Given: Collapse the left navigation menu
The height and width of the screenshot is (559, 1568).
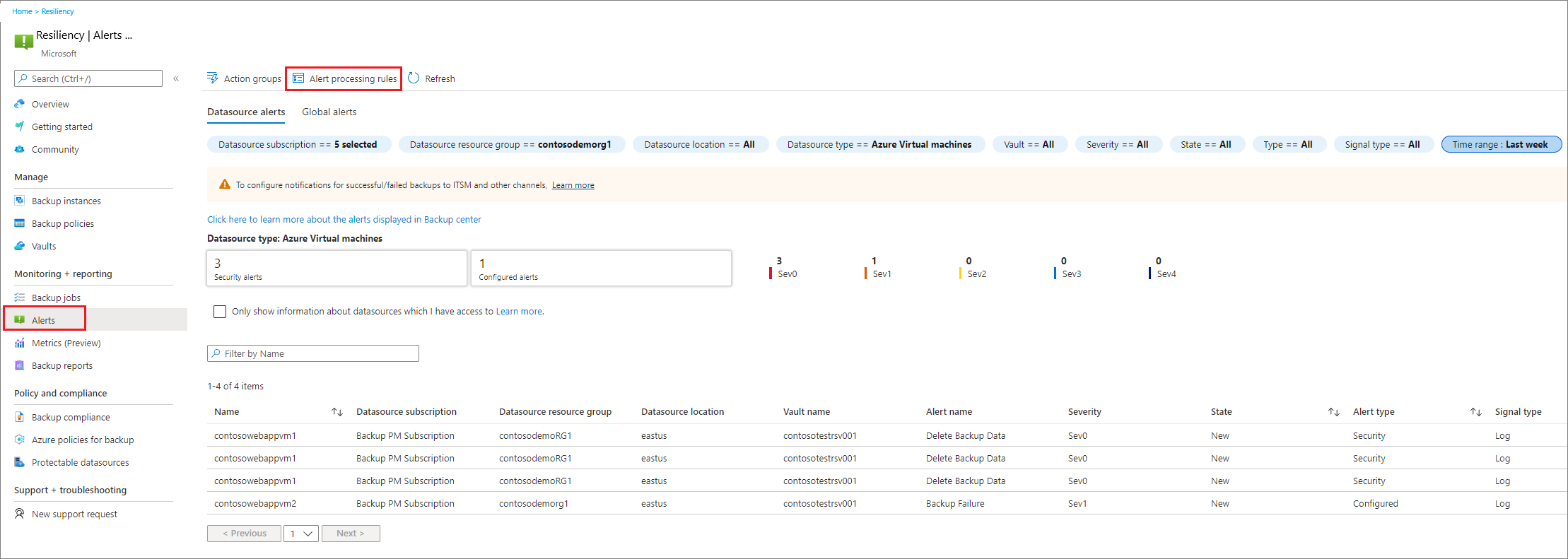Looking at the screenshot, I should point(176,78).
